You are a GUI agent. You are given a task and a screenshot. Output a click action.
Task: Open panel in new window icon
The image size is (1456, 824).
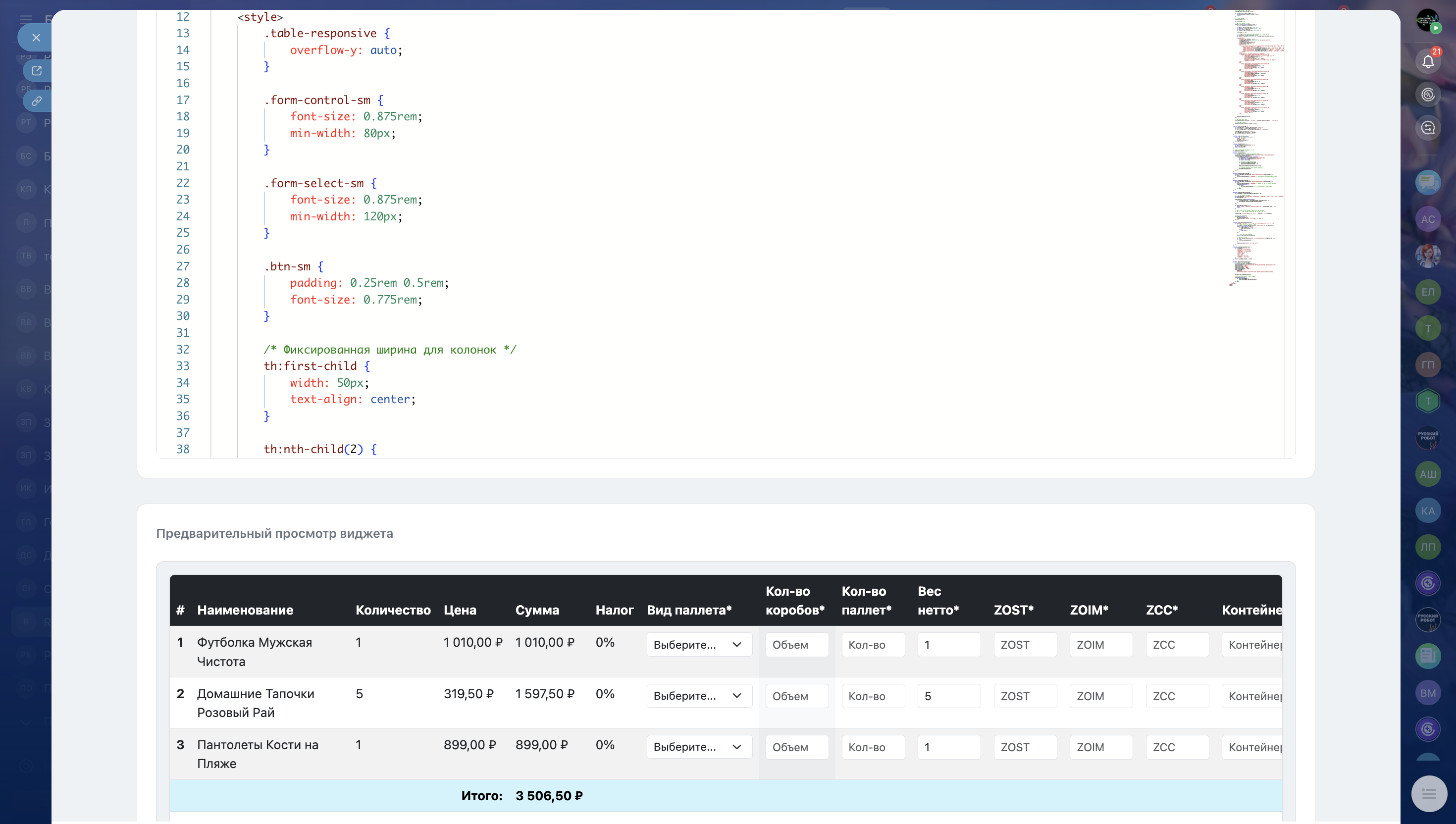click(37, 71)
